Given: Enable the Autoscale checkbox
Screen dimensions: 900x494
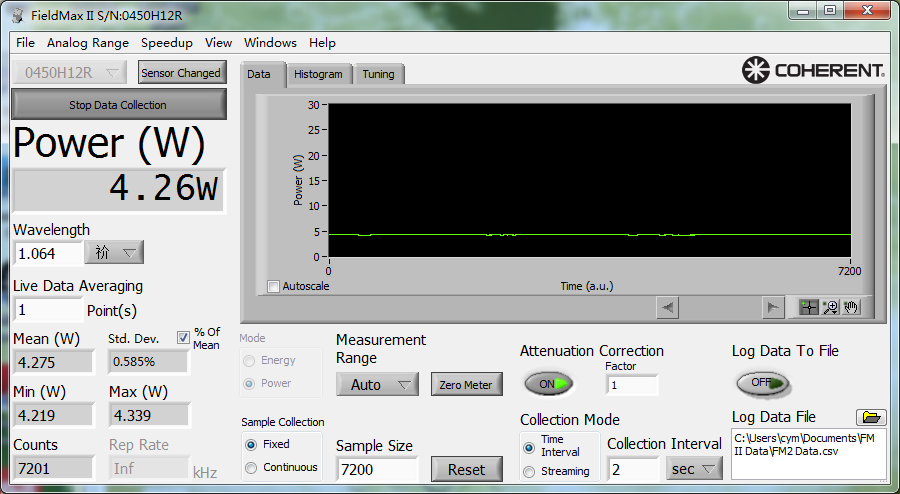Looking at the screenshot, I should (x=274, y=286).
